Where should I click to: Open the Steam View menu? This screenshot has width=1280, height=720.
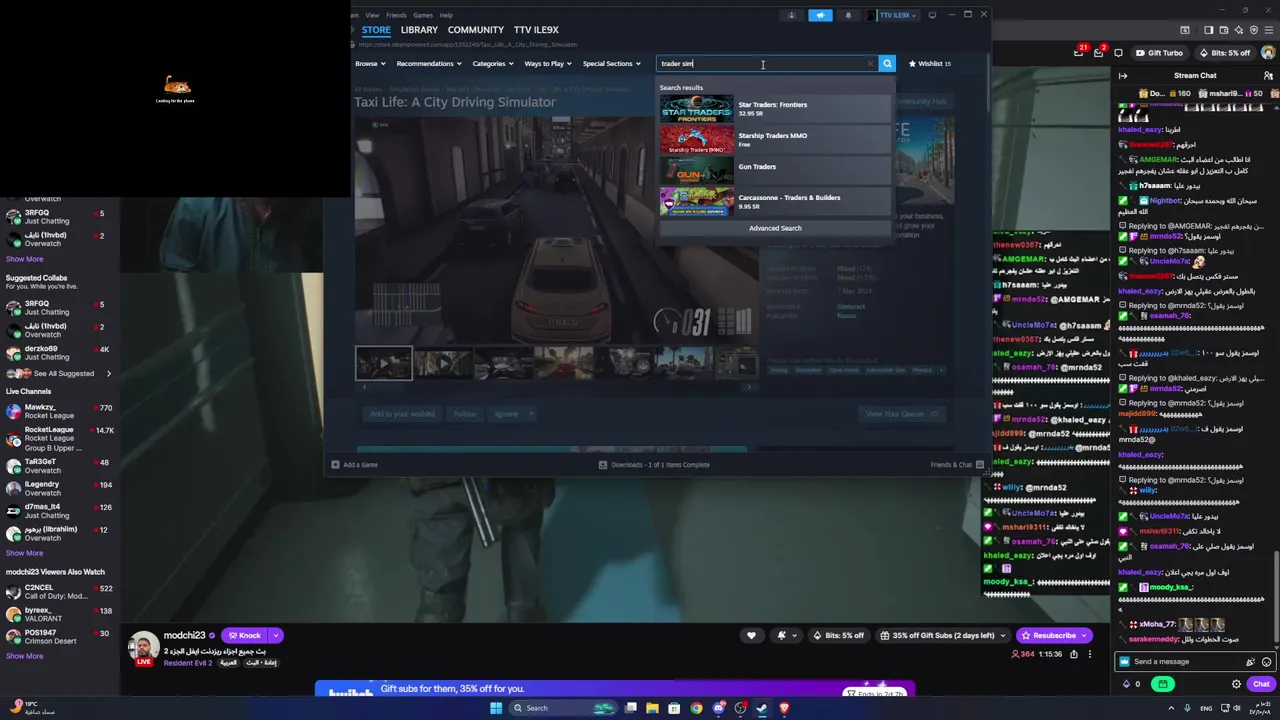[x=372, y=15]
